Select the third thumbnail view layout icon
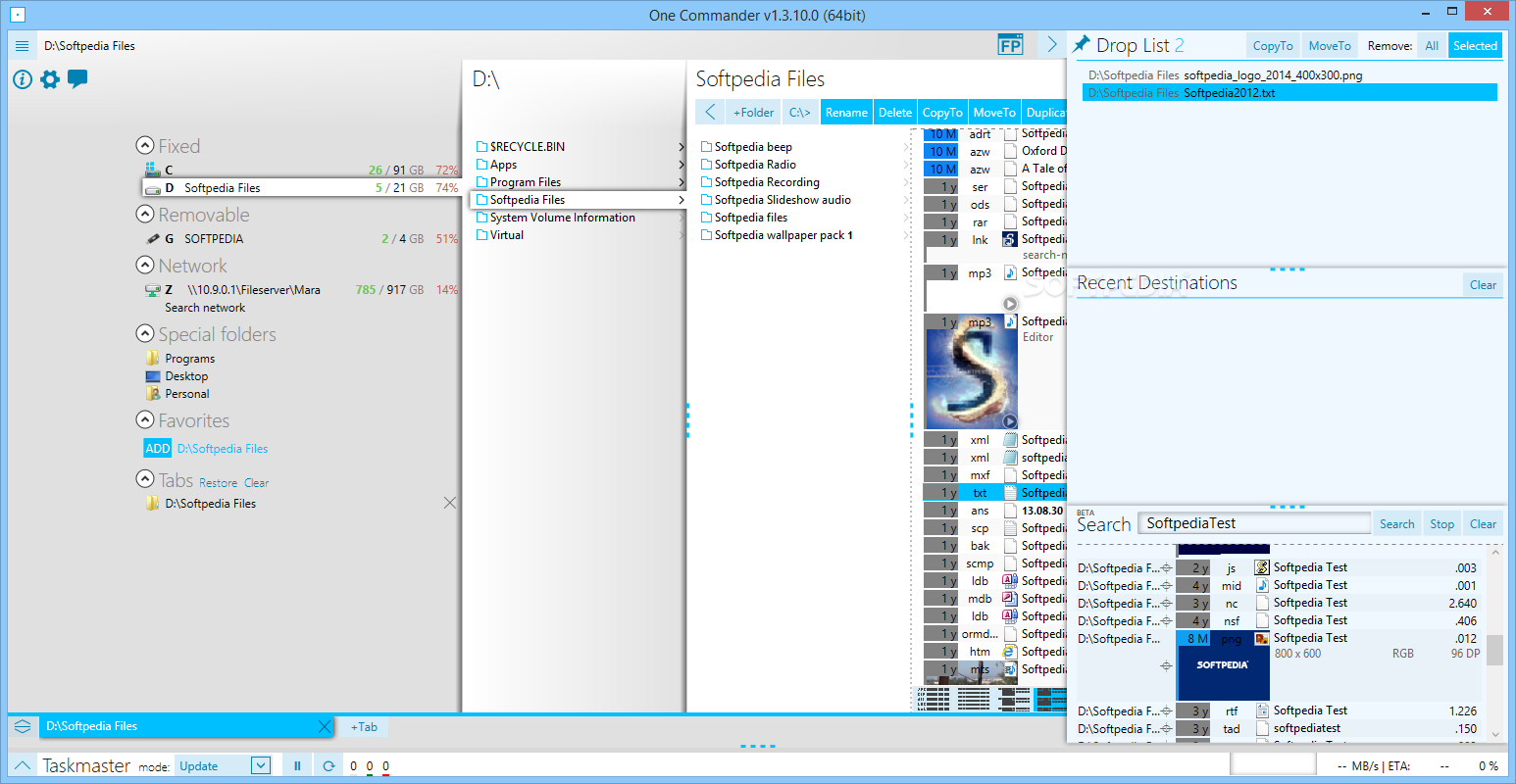 tap(1013, 699)
